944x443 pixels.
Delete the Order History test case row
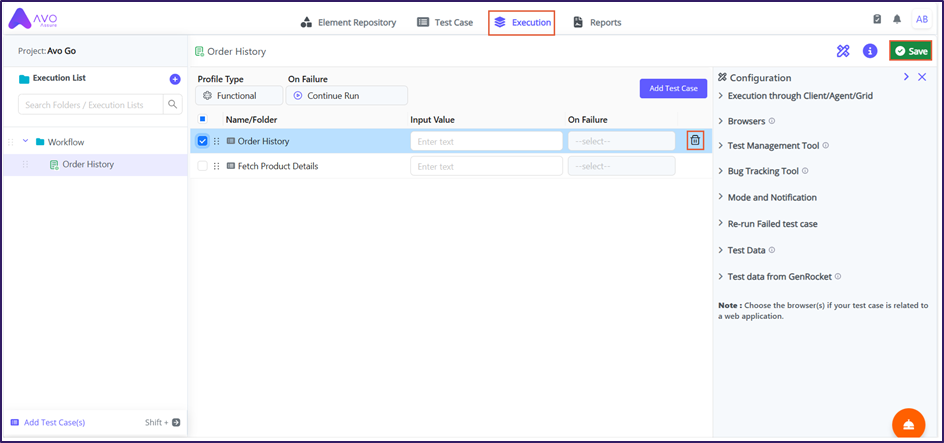695,141
